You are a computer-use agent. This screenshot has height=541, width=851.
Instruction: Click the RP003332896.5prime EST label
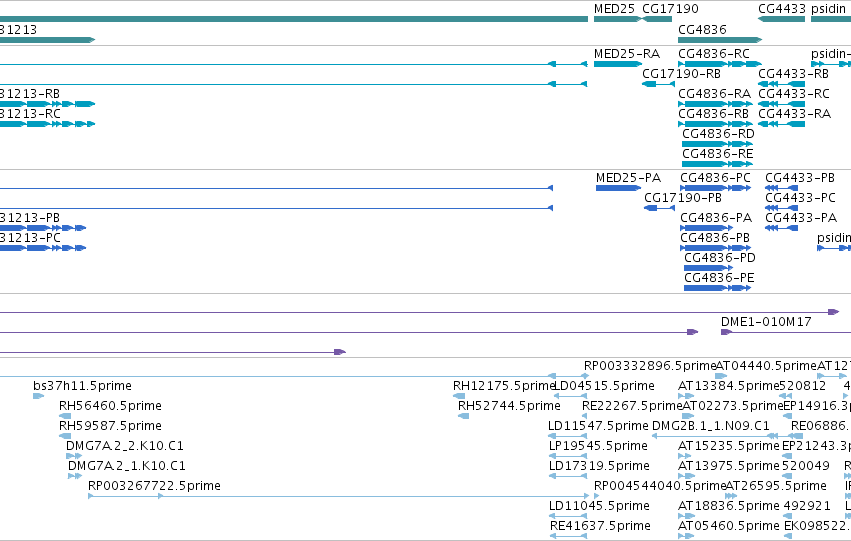650,366
